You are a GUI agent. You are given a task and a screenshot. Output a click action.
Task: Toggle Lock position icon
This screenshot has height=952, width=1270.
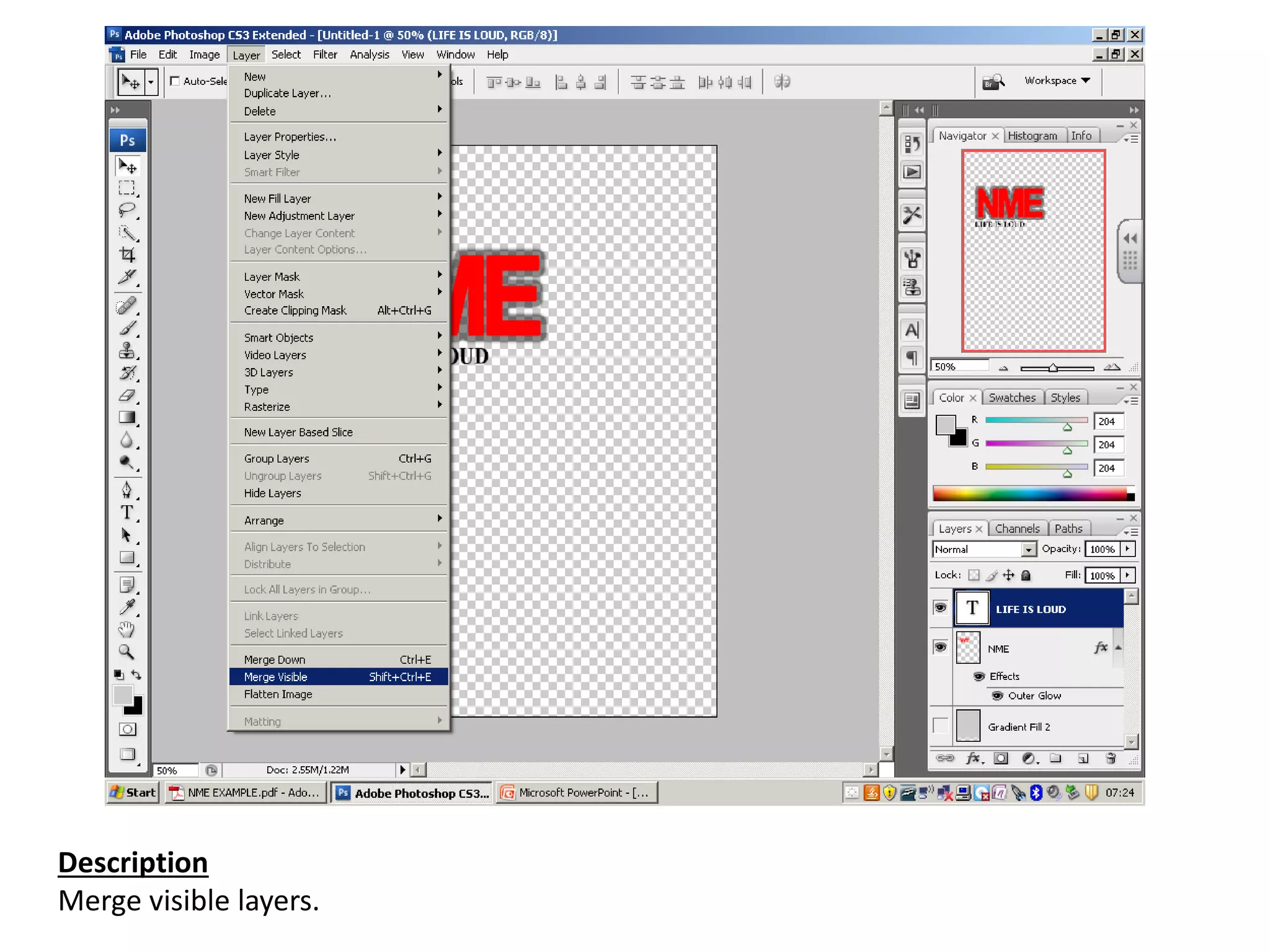(x=1009, y=575)
